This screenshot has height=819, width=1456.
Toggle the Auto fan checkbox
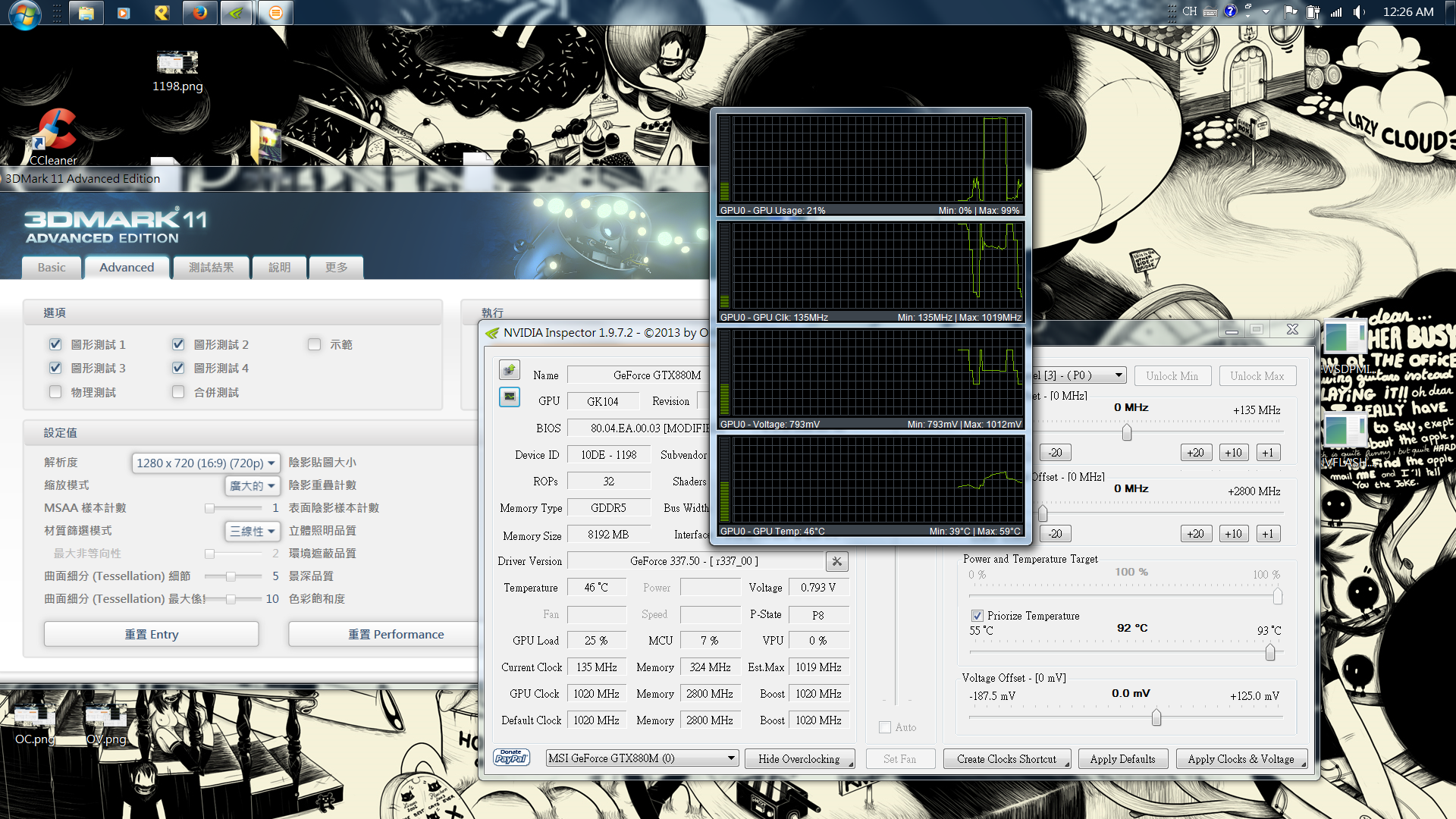click(x=885, y=727)
